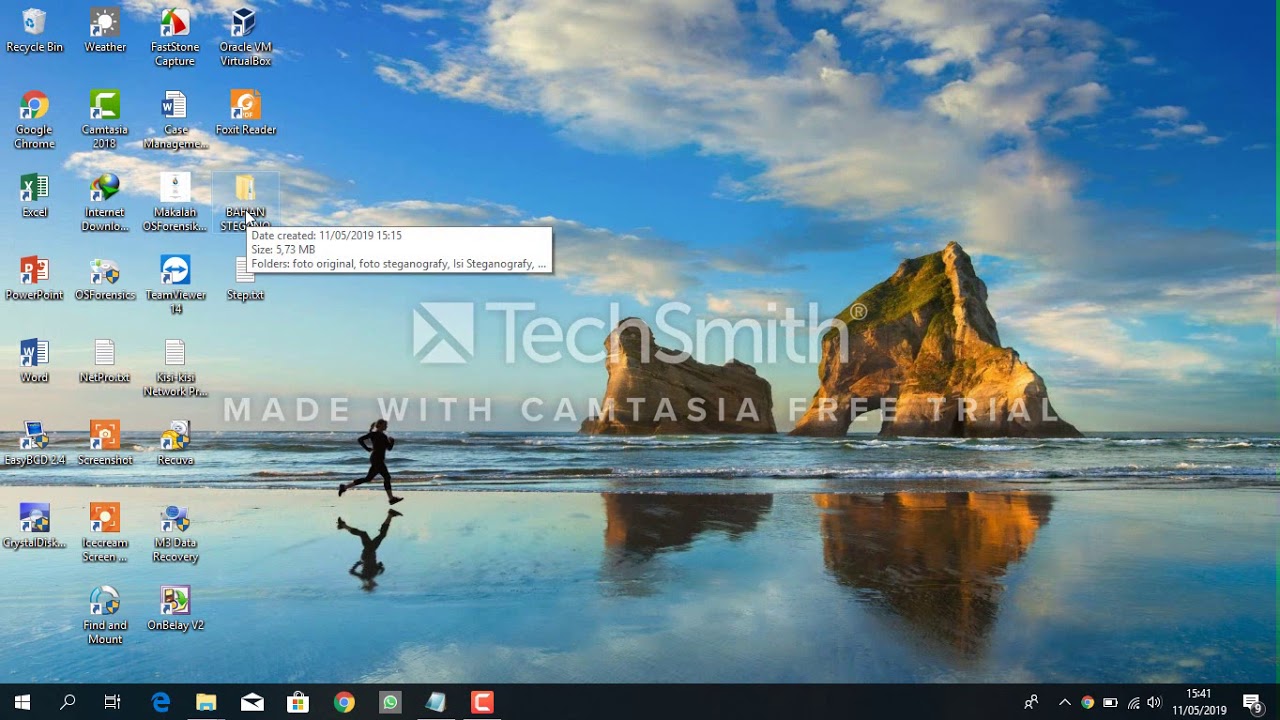Select the NetPro.txt file icon
1280x720 pixels.
pos(105,362)
